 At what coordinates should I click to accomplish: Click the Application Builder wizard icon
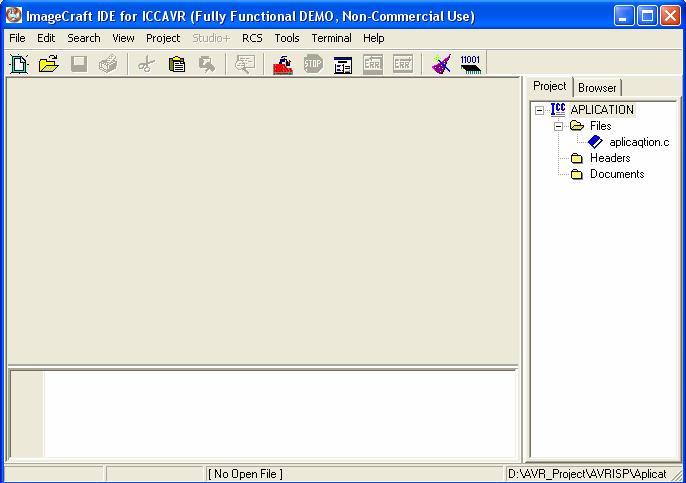click(441, 64)
